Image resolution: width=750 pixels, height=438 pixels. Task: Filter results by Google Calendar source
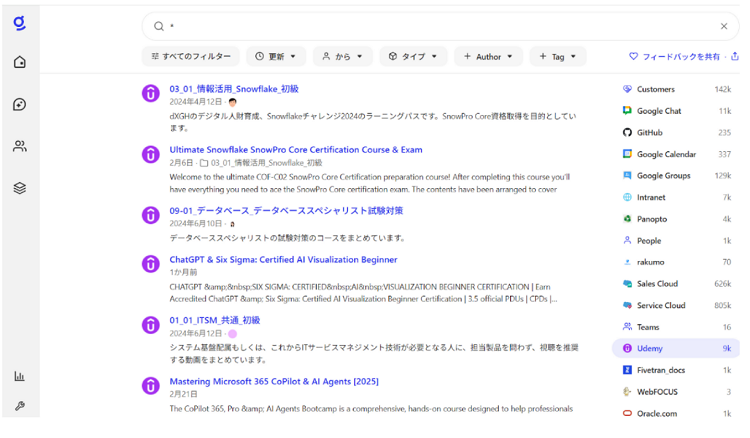[667, 154]
